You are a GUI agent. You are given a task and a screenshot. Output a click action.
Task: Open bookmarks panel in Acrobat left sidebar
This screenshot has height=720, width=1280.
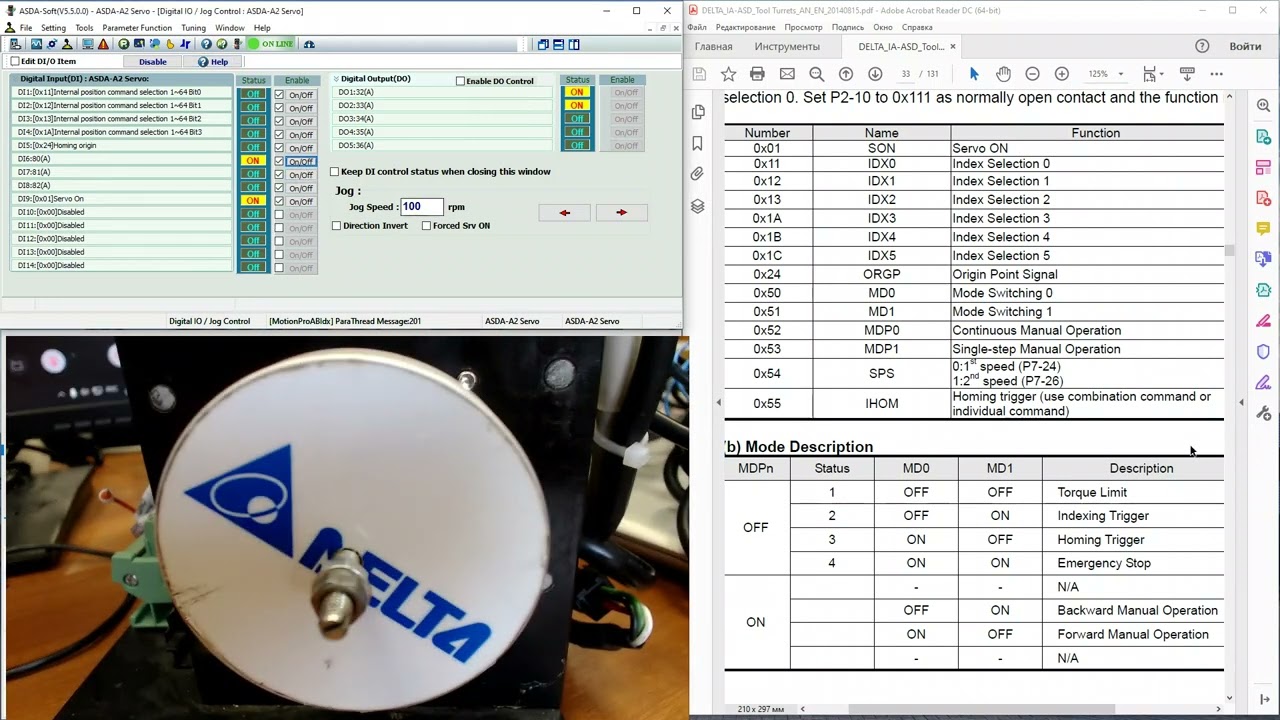[698, 143]
